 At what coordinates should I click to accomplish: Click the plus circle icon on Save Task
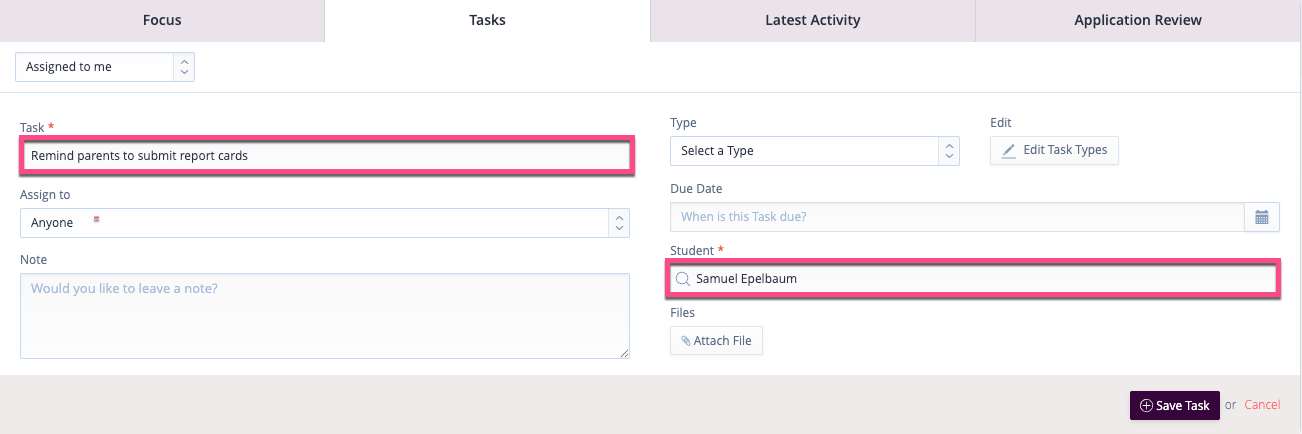(1146, 405)
